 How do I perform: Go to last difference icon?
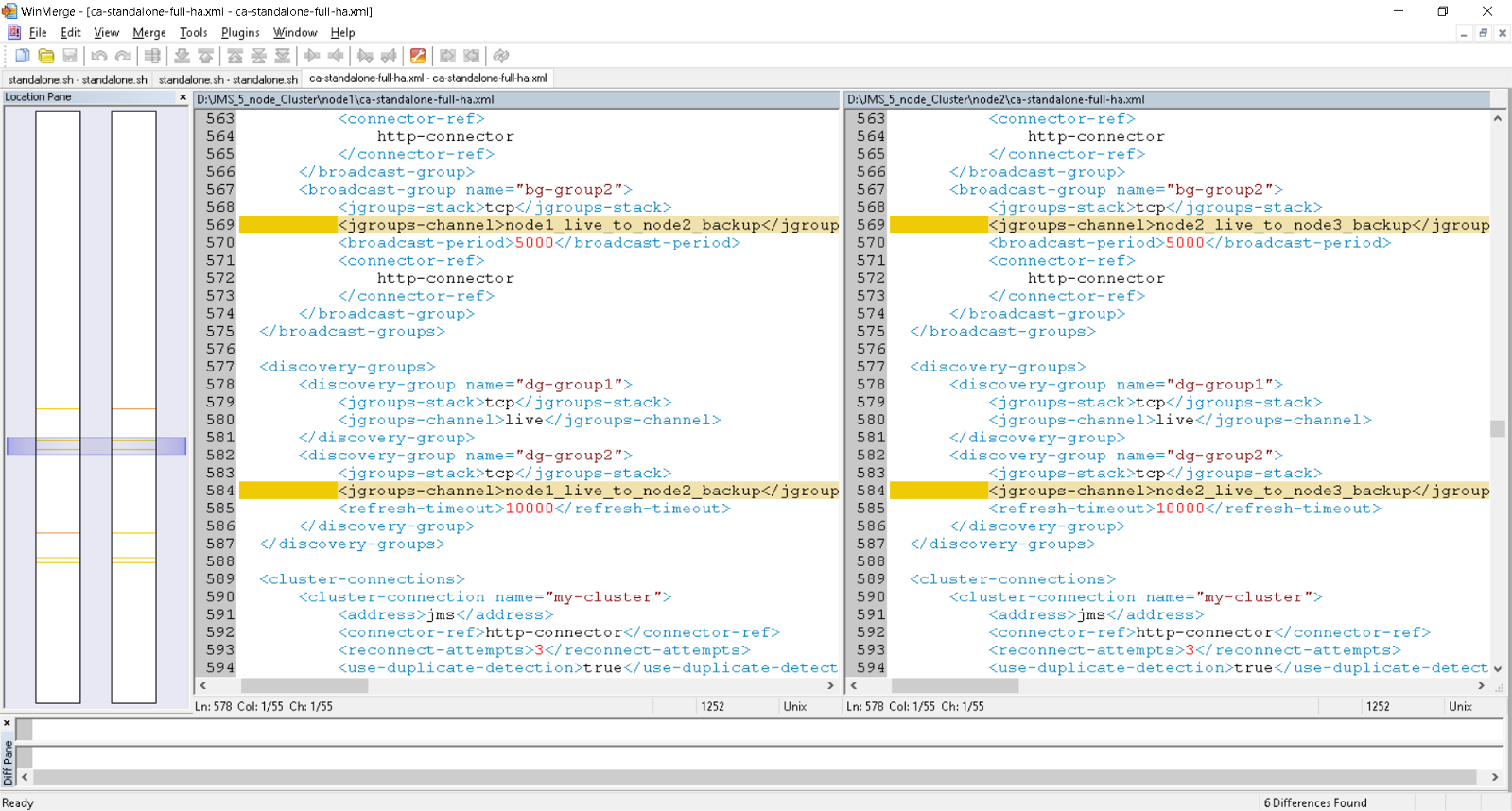282,56
